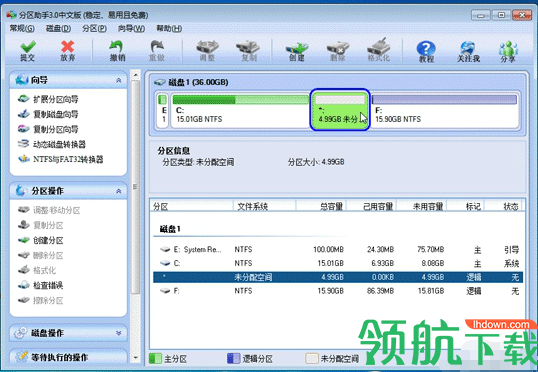This screenshot has height=372, width=538.
Task: Click the 删除 (delete) toolbar icon
Action: (x=338, y=50)
